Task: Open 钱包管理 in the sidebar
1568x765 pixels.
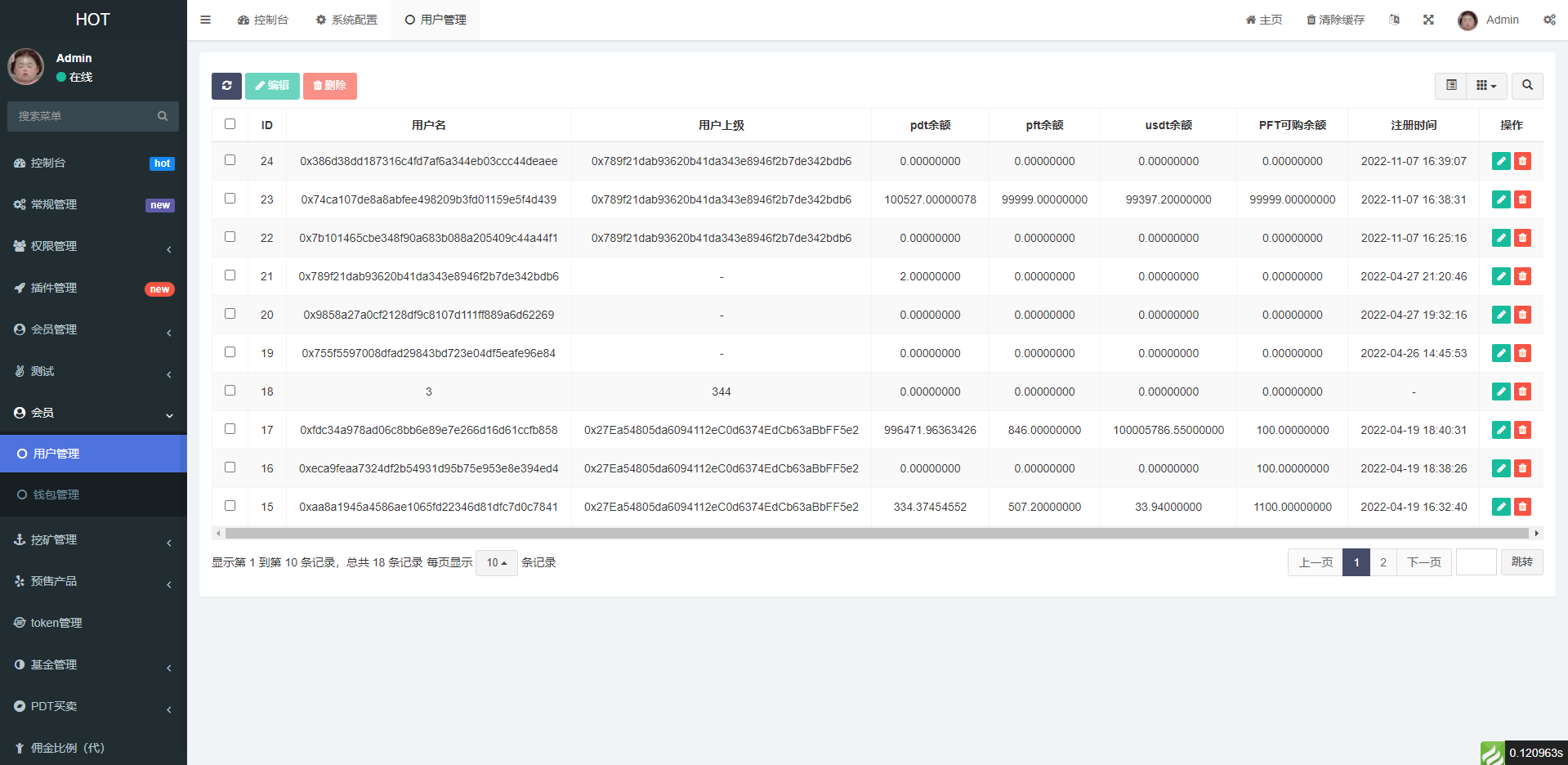Action: [56, 494]
